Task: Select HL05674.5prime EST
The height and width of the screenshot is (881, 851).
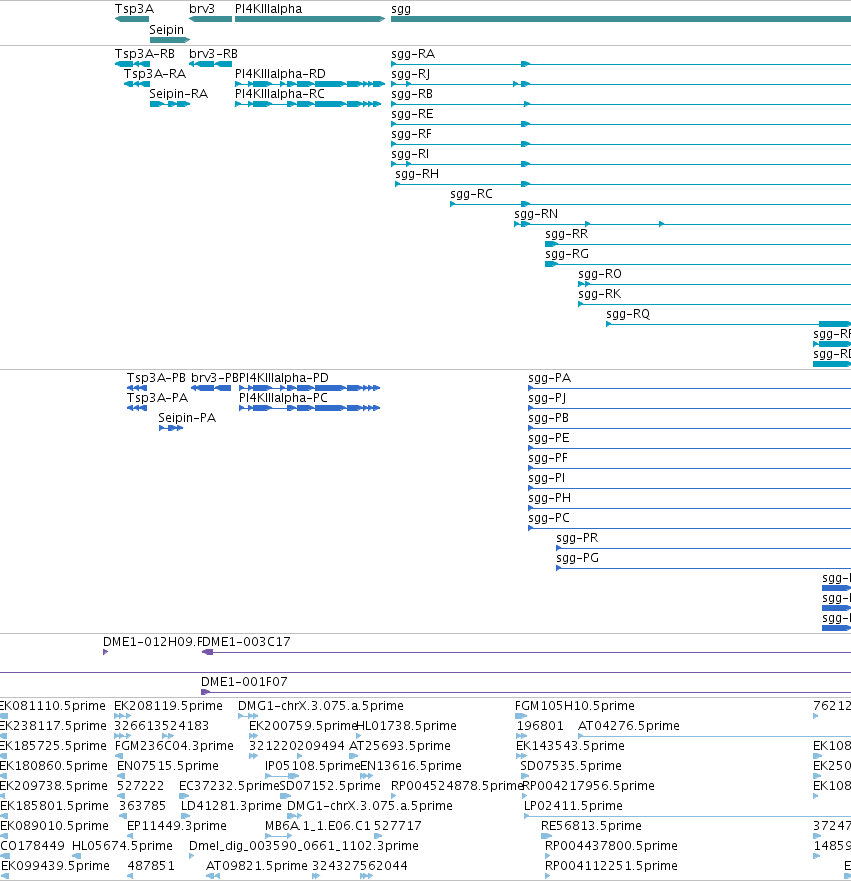Action: click(x=76, y=856)
